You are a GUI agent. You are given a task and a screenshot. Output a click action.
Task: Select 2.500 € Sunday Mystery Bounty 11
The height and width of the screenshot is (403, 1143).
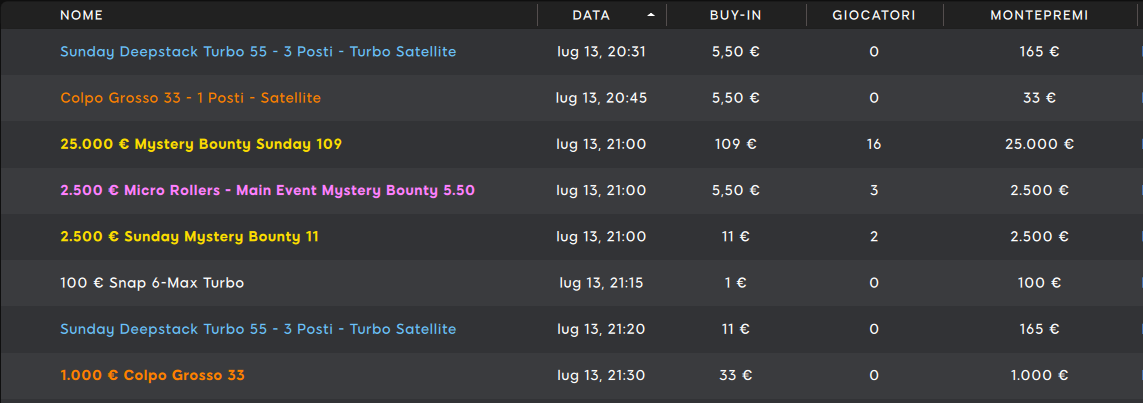tap(189, 237)
